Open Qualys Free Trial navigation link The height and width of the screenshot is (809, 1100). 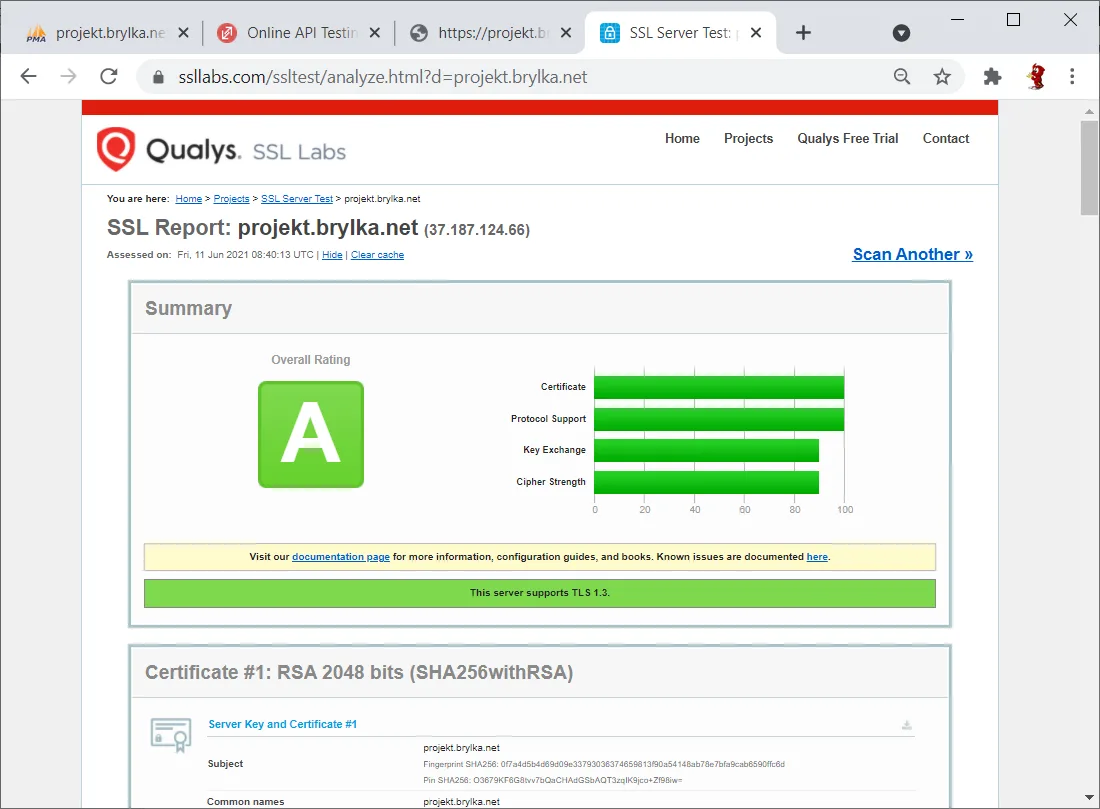[x=847, y=138]
